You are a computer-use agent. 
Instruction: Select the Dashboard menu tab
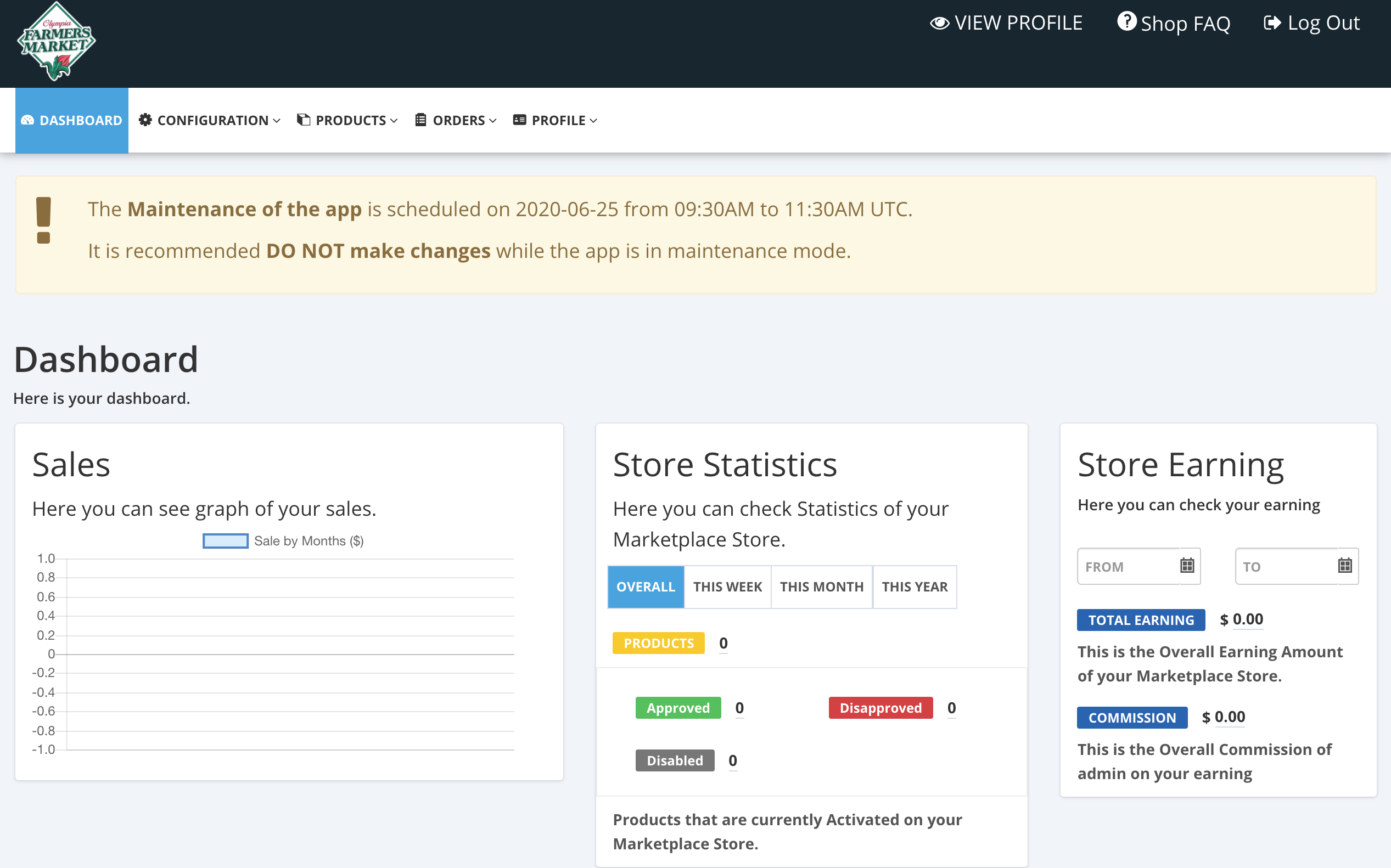point(72,120)
